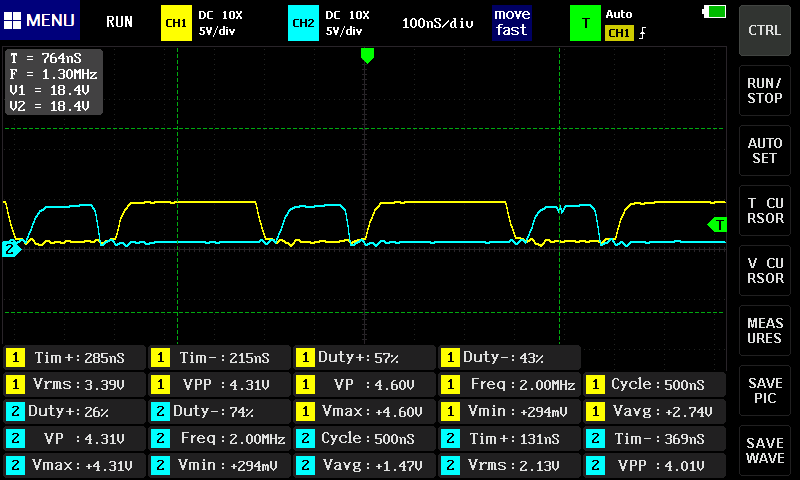Select the CH1 Vmax +4.60V measurement
The width and height of the screenshot is (800, 480).
point(364,411)
